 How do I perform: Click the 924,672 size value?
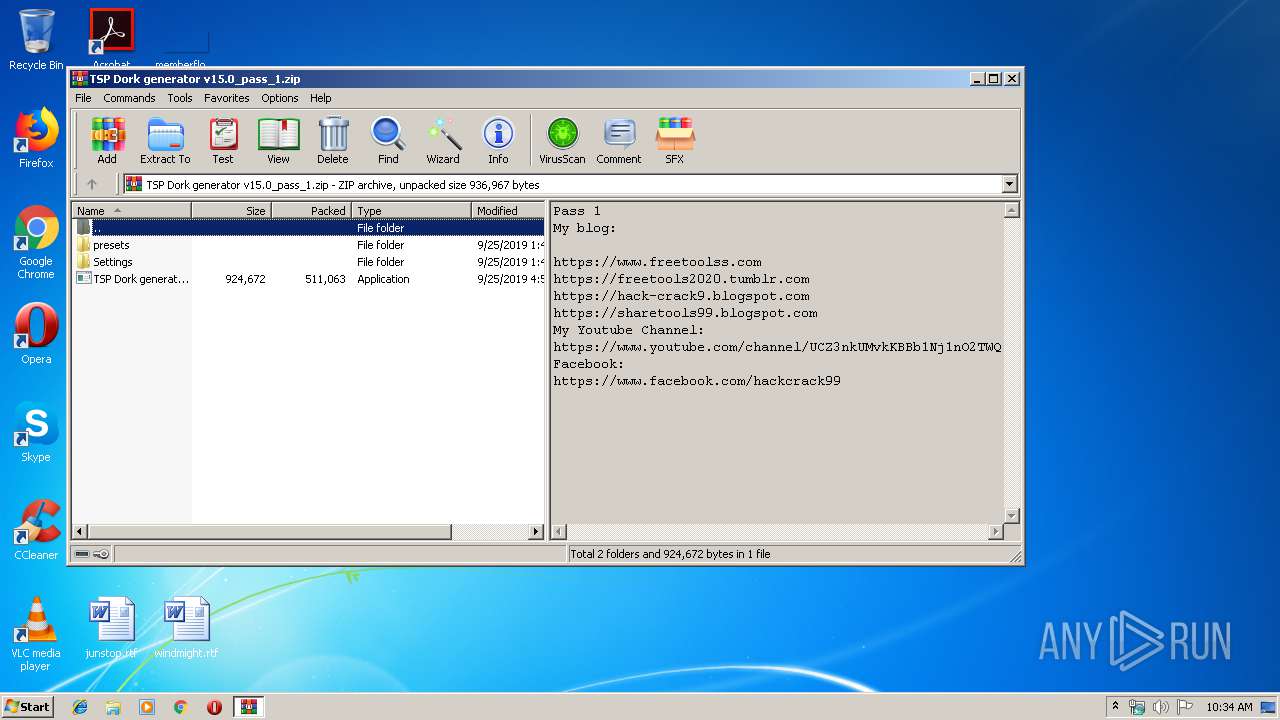245,279
